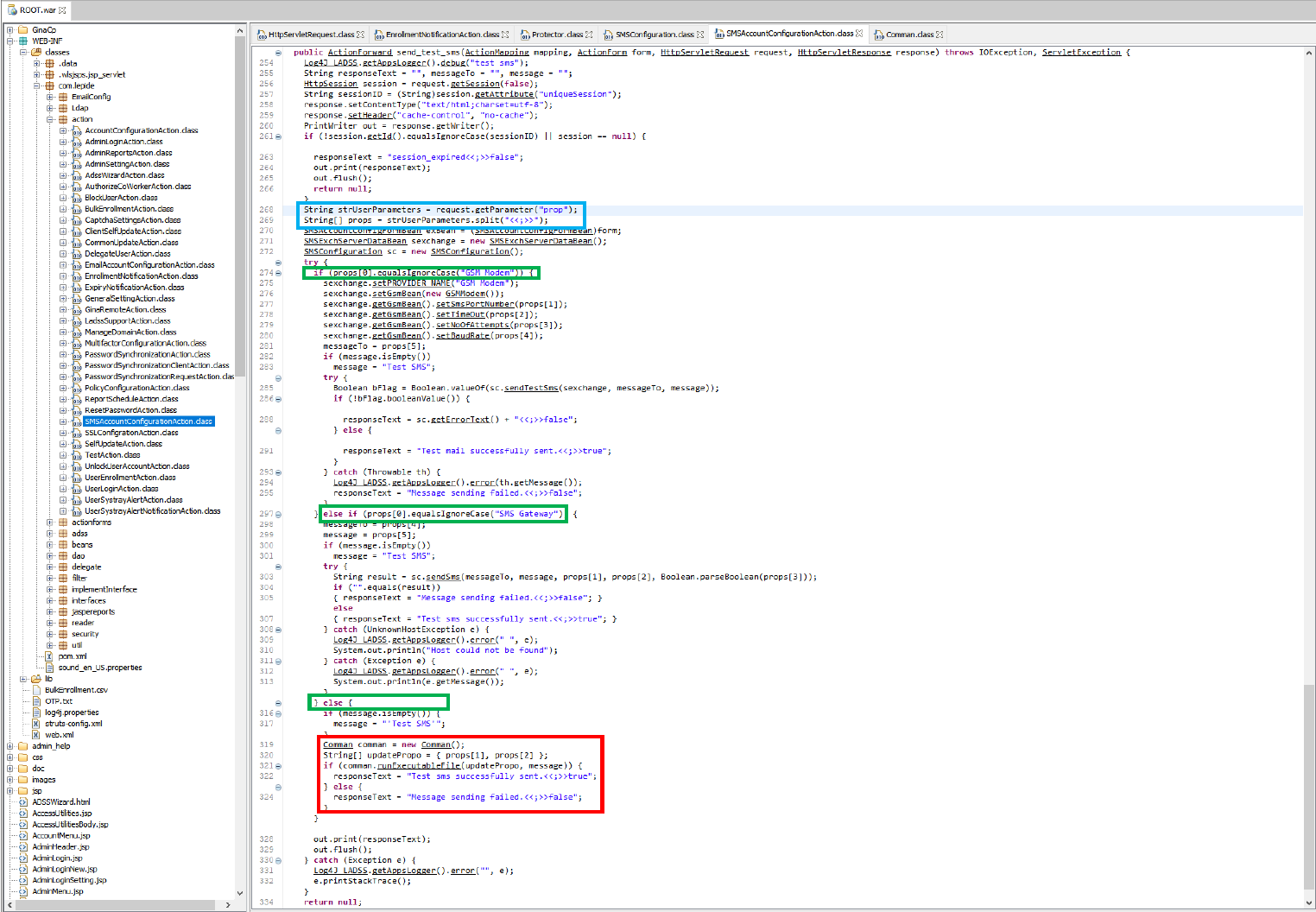
Task: Click the archive icon on the ROOT.war tab
Action: point(12,10)
